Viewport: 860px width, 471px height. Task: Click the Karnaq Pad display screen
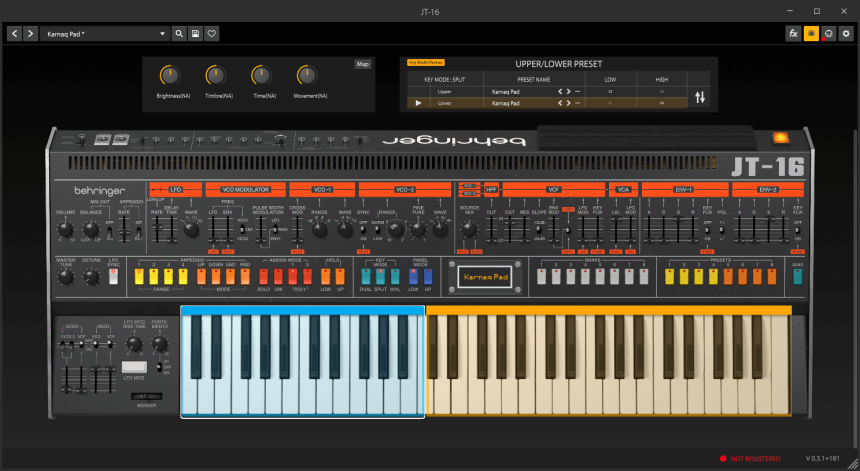point(485,277)
